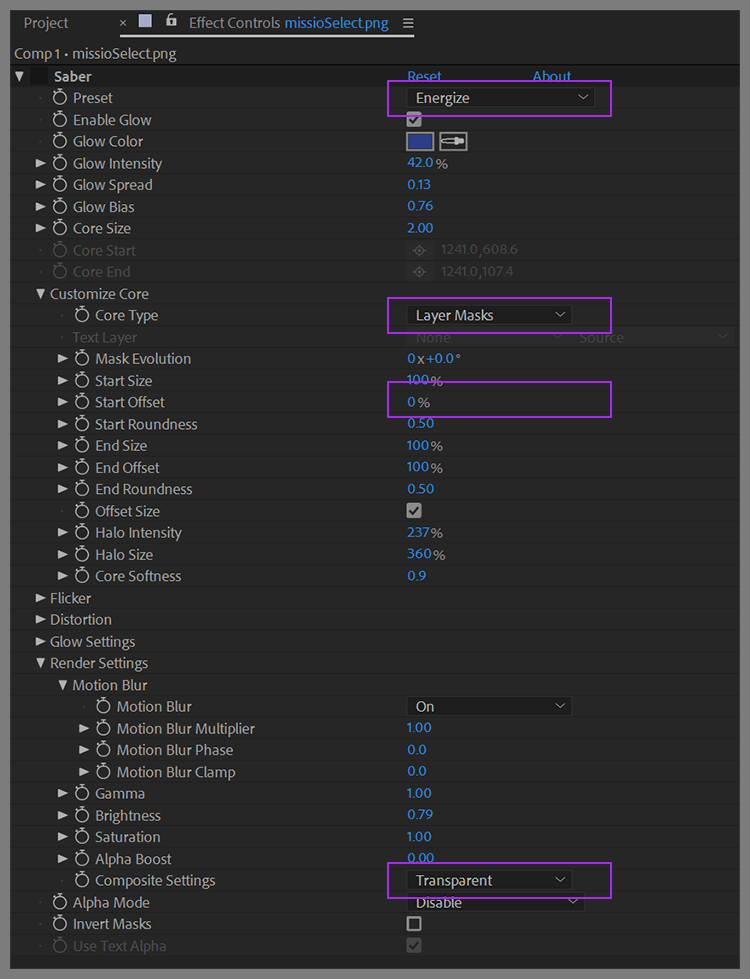Click the Glow Intensity value 42.0
Screen dimensions: 750x979
tap(420, 162)
